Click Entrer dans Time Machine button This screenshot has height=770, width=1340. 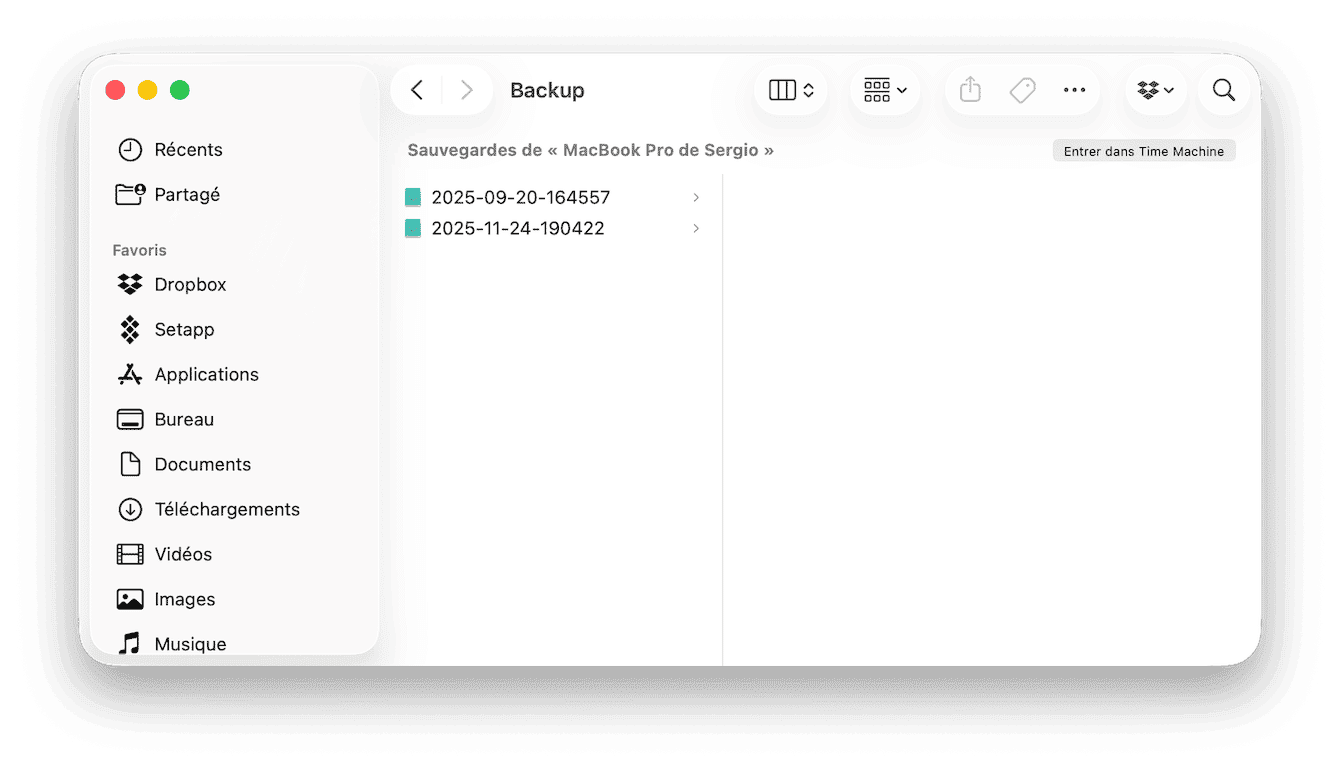[x=1144, y=151]
